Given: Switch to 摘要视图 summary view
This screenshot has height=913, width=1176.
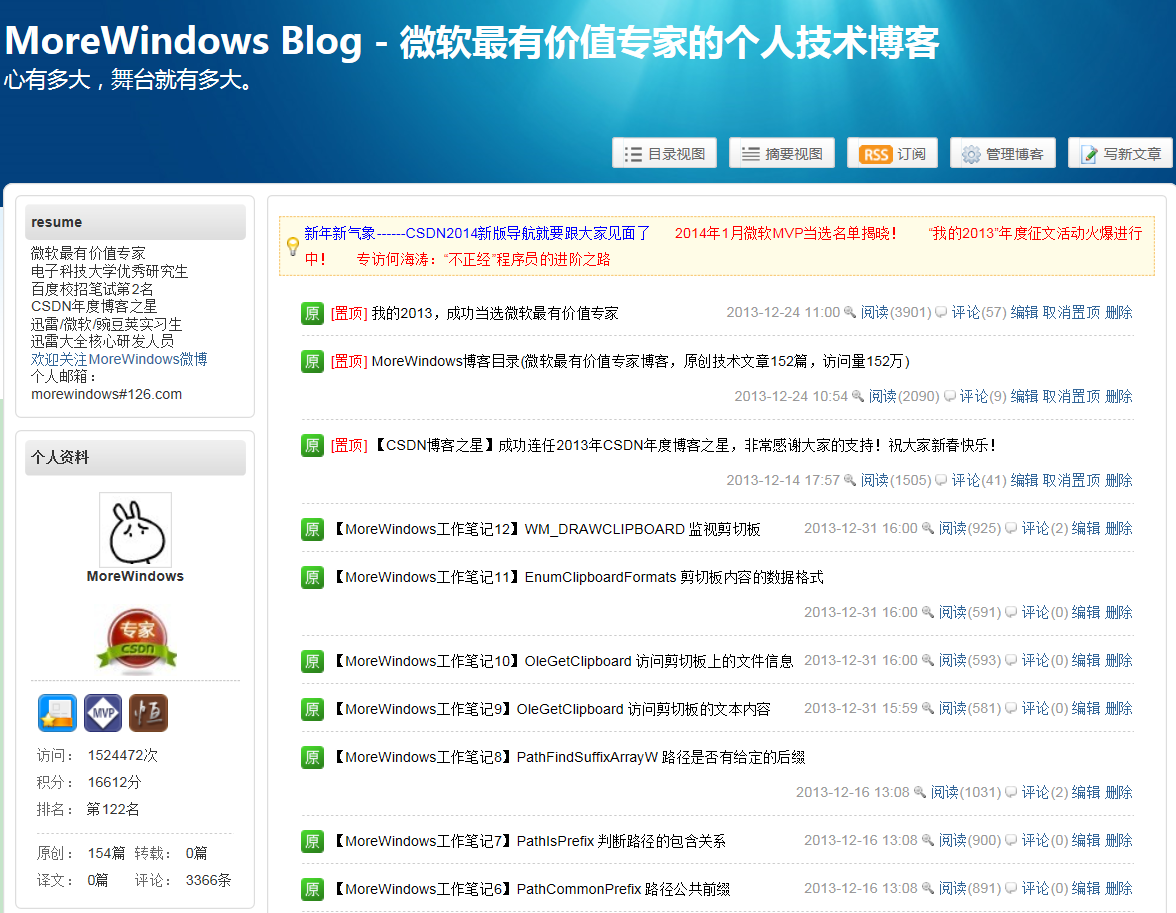Looking at the screenshot, I should point(782,153).
